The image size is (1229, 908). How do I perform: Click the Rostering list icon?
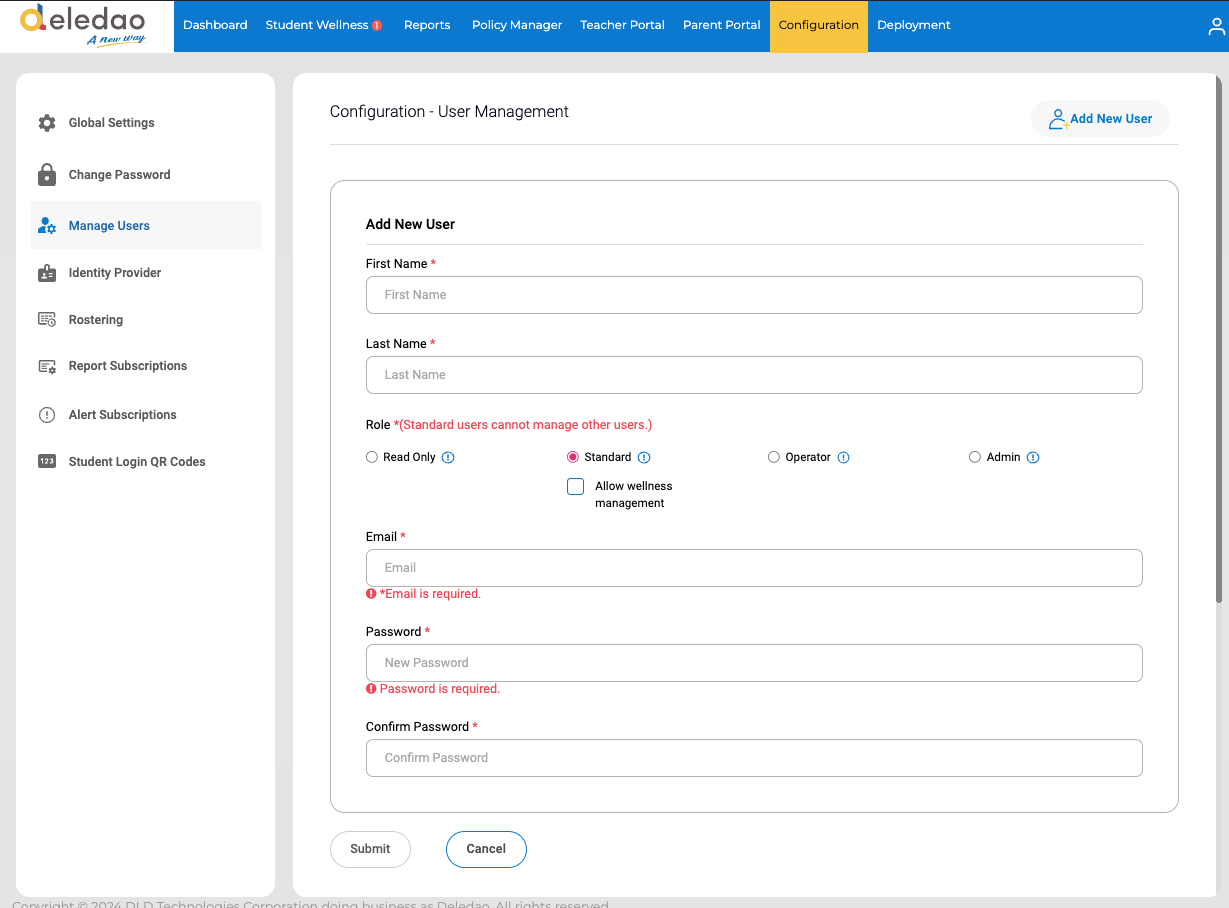(47, 320)
